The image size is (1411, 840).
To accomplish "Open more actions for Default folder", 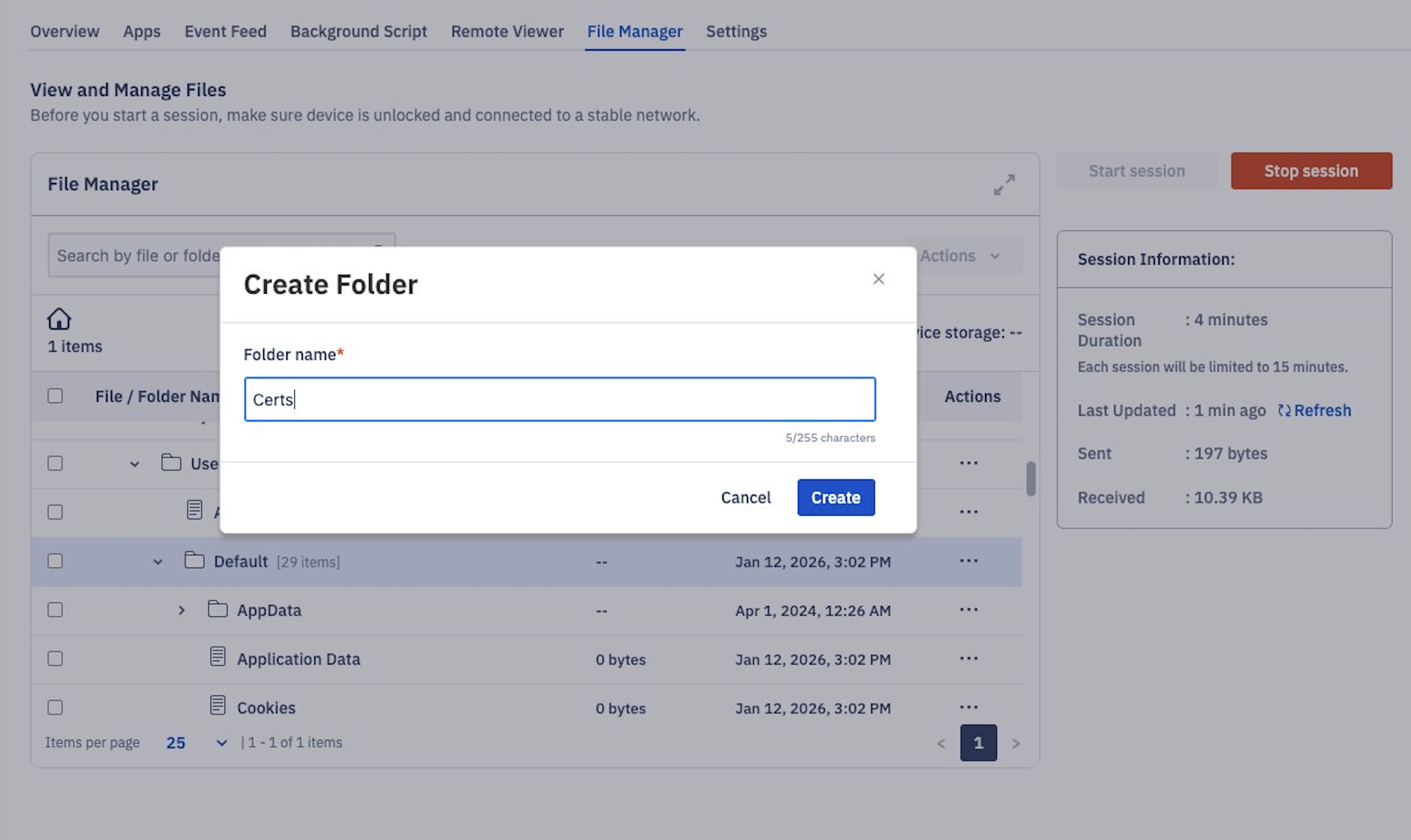I will (969, 560).
